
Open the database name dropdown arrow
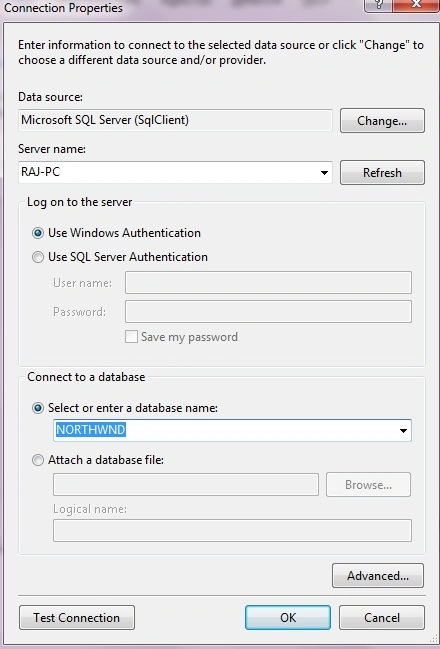403,430
